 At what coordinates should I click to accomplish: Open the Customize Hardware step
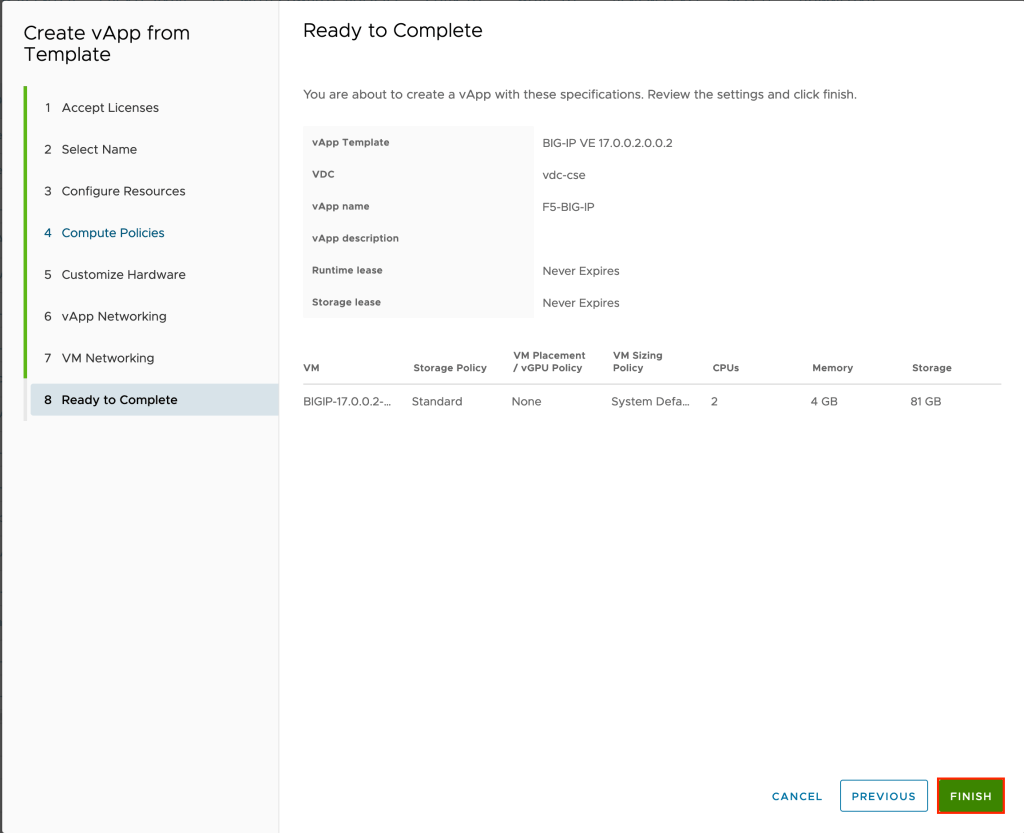123,275
